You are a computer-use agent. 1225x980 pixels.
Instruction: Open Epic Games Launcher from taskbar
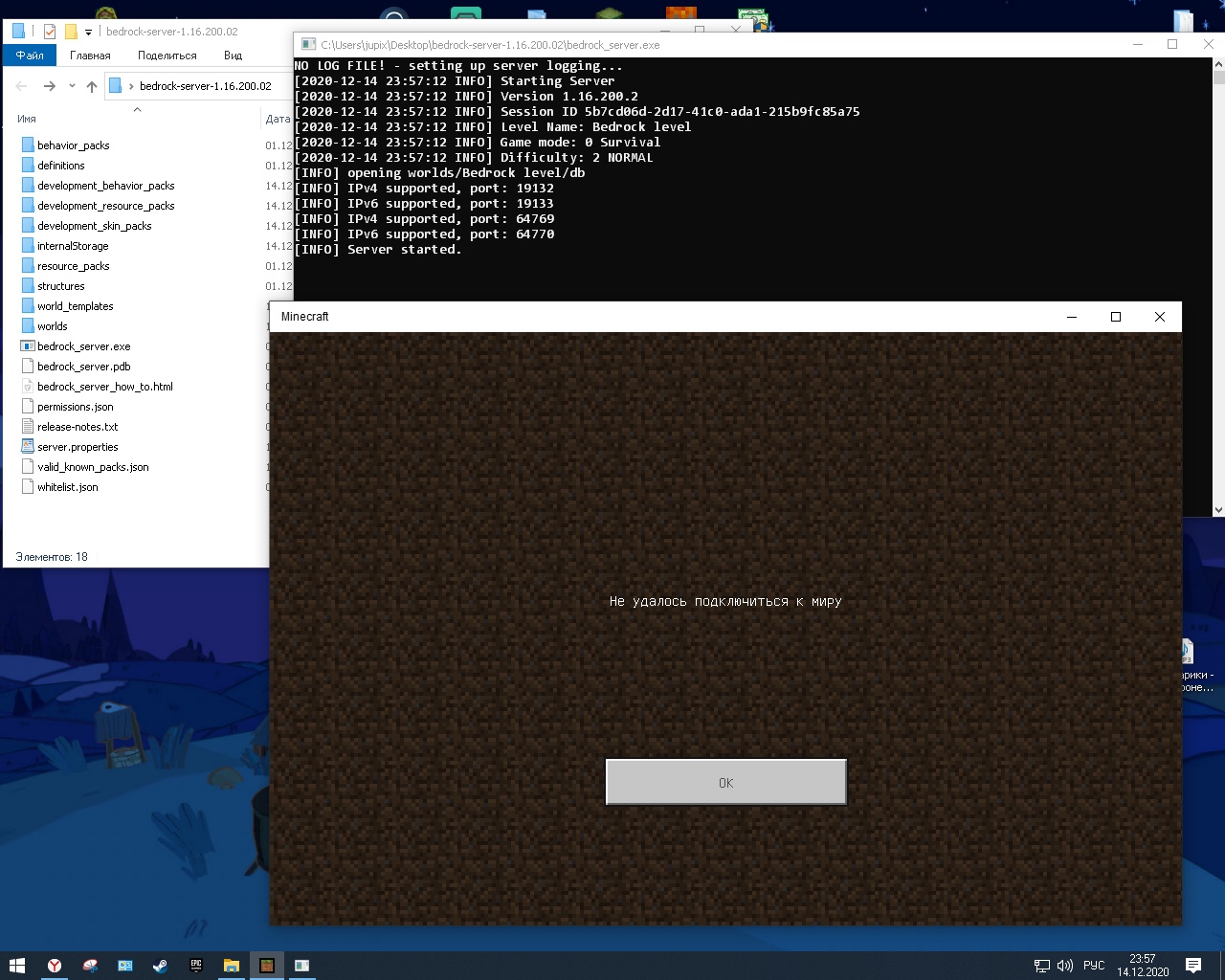[x=196, y=966]
